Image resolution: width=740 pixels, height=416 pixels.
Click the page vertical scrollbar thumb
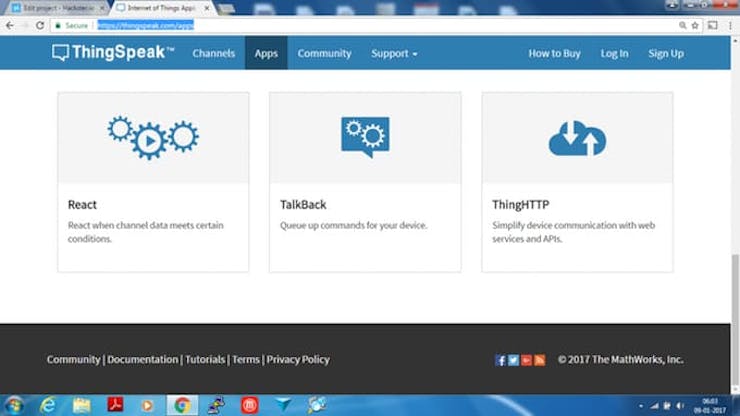pyautogui.click(x=735, y=319)
